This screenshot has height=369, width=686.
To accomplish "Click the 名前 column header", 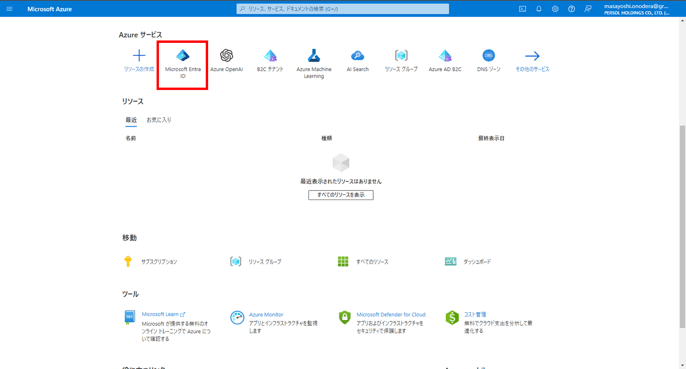I will (x=131, y=138).
